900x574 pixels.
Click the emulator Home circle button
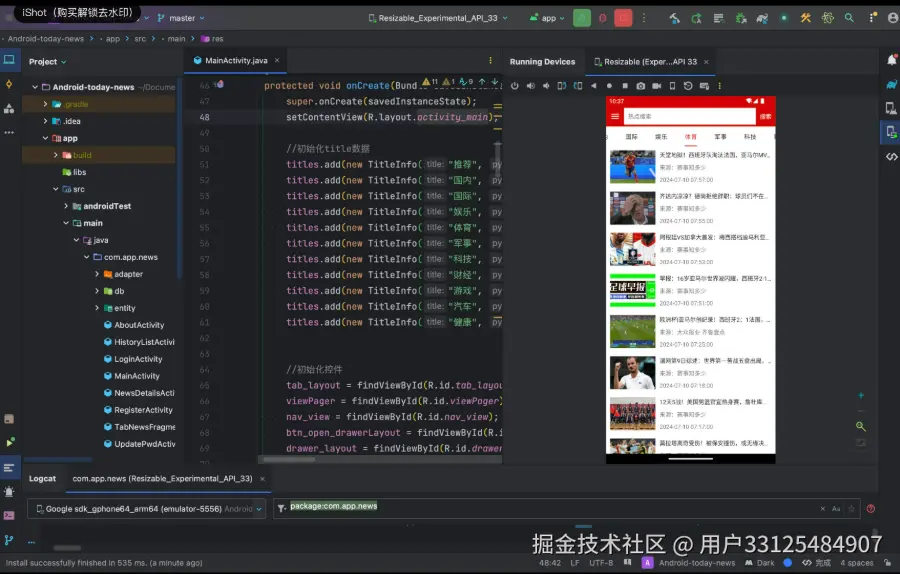(x=609, y=86)
